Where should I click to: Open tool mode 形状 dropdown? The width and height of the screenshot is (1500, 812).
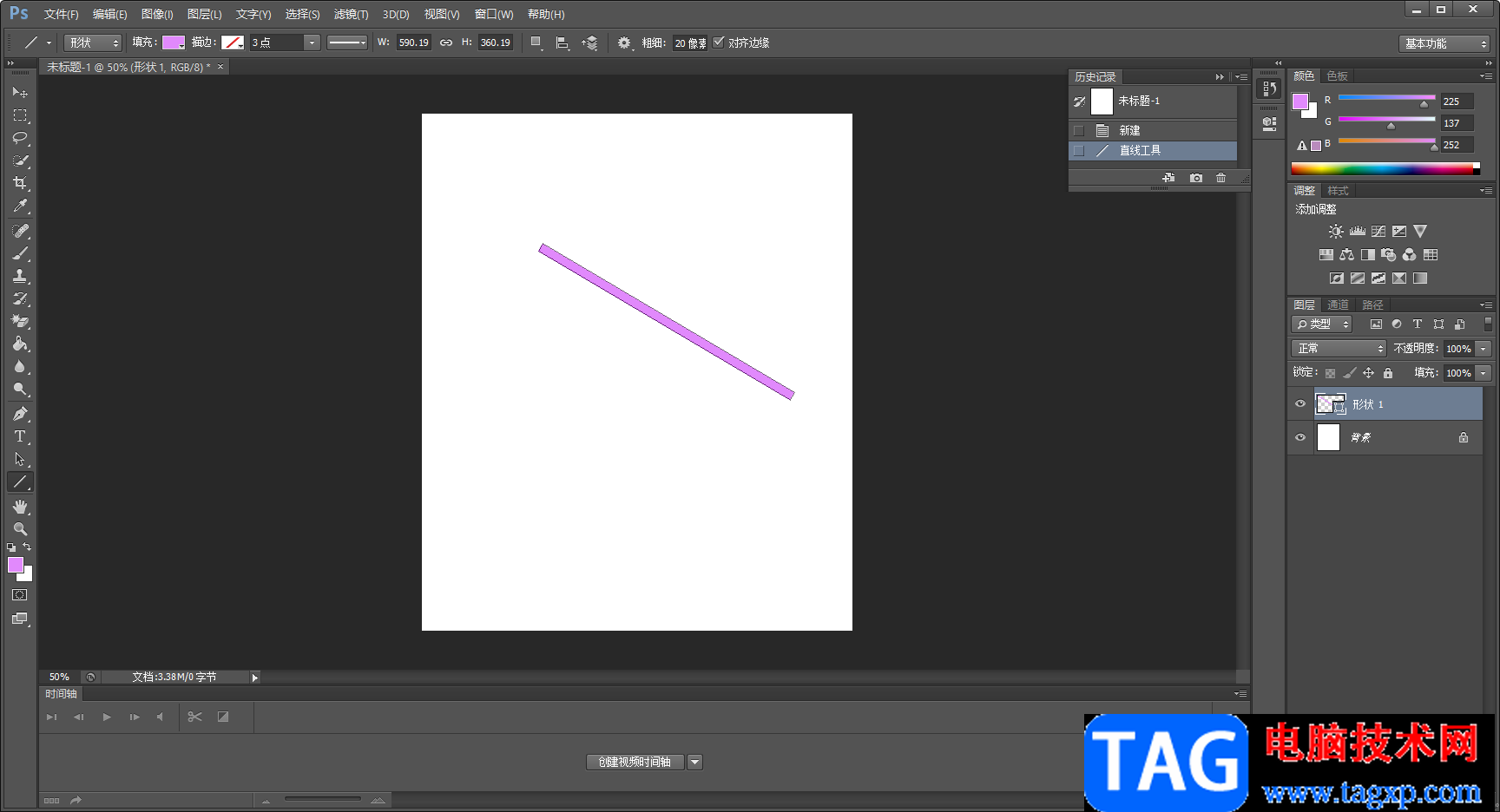click(x=92, y=43)
